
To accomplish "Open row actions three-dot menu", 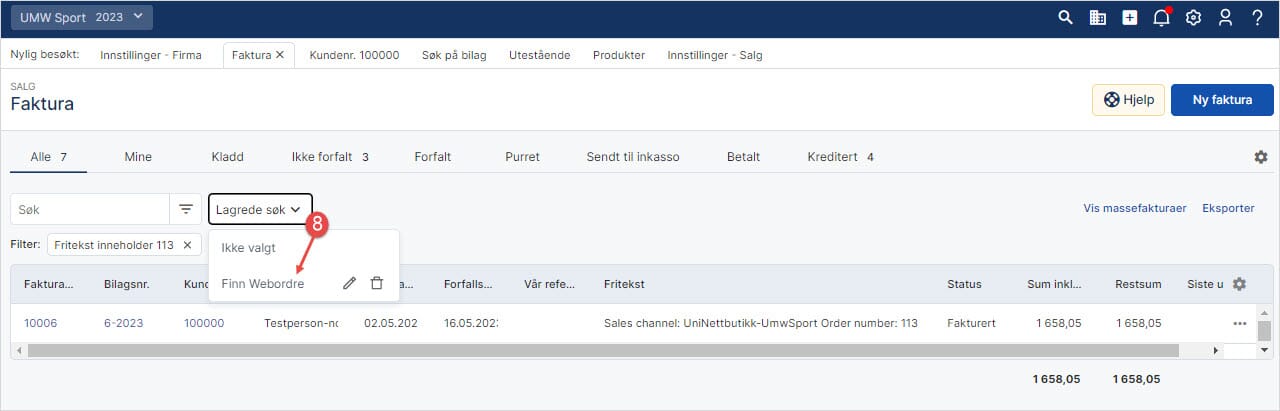I will pyautogui.click(x=1240, y=323).
